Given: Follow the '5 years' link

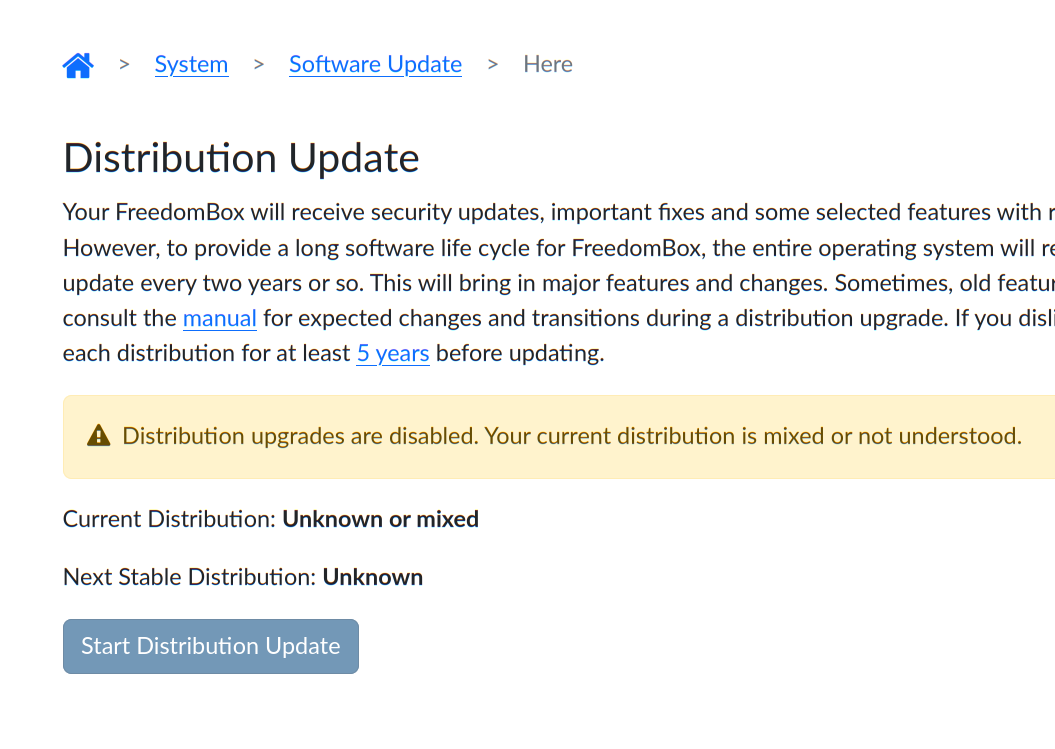Looking at the screenshot, I should tap(393, 354).
